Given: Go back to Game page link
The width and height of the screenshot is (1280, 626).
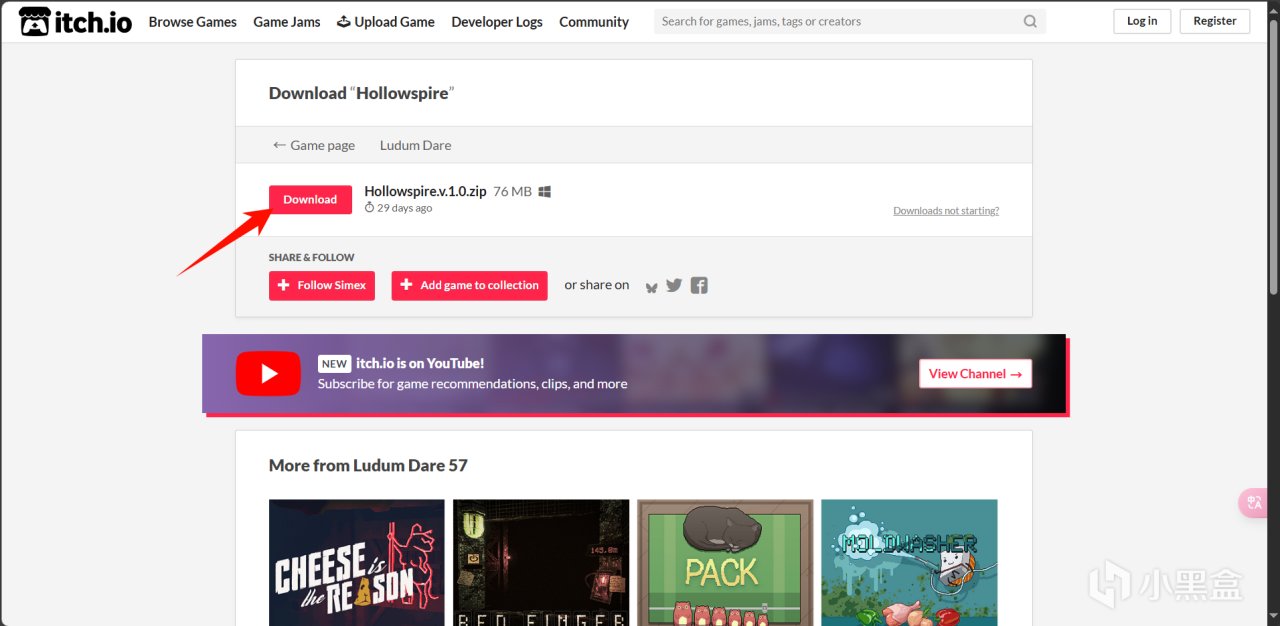Looking at the screenshot, I should 314,145.
